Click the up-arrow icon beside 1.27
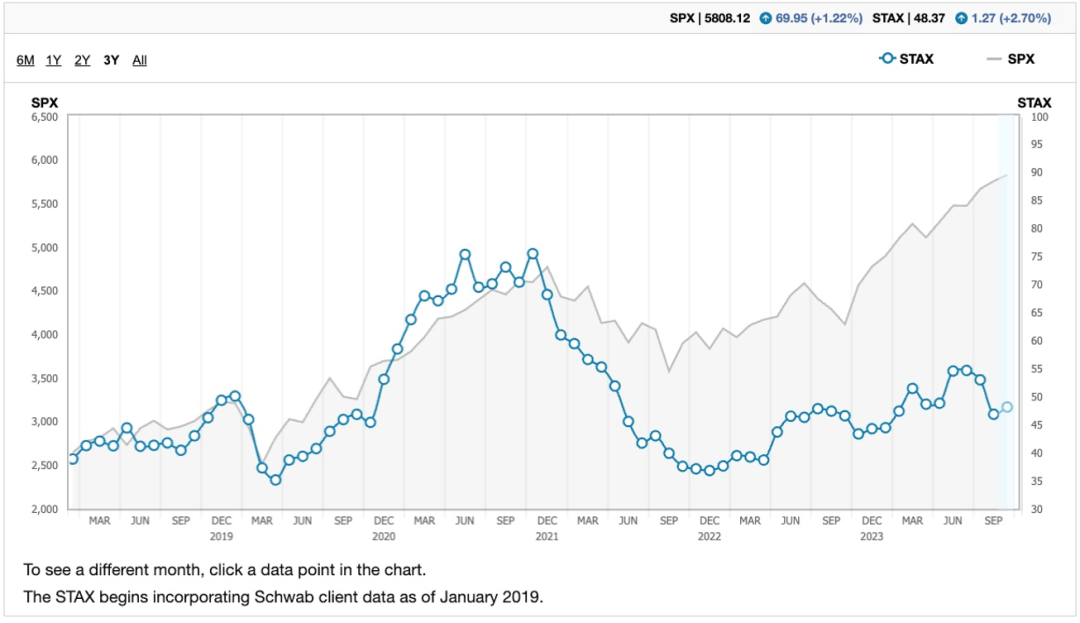The width and height of the screenshot is (1080, 623). pyautogui.click(x=961, y=19)
